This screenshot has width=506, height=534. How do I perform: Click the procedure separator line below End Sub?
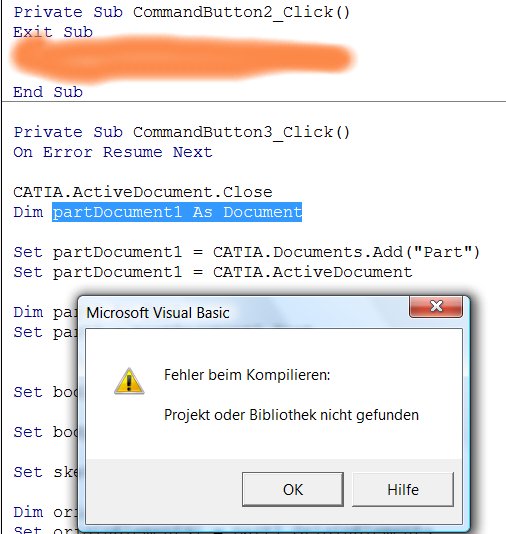tap(254, 101)
